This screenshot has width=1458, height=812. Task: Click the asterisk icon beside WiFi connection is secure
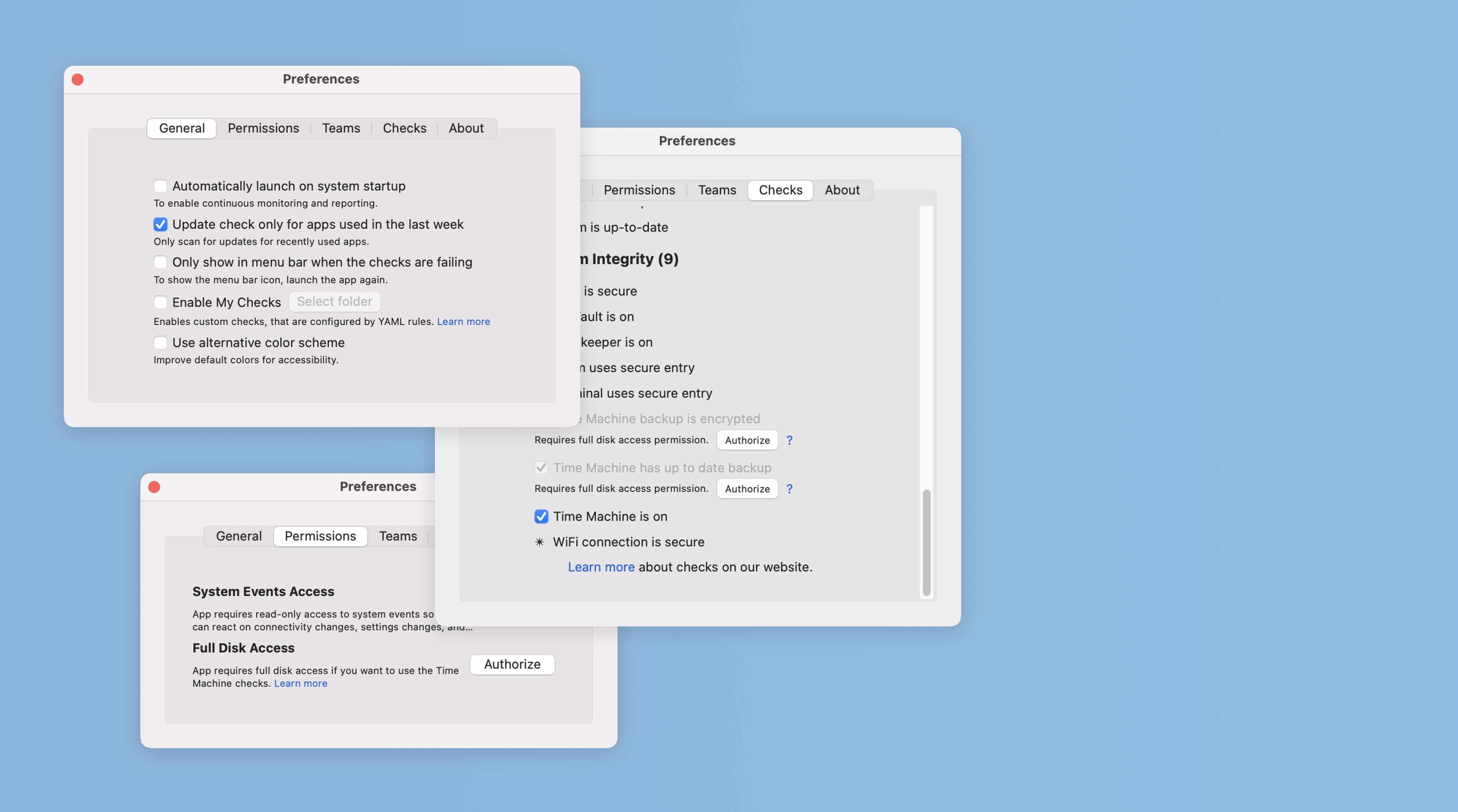[540, 542]
